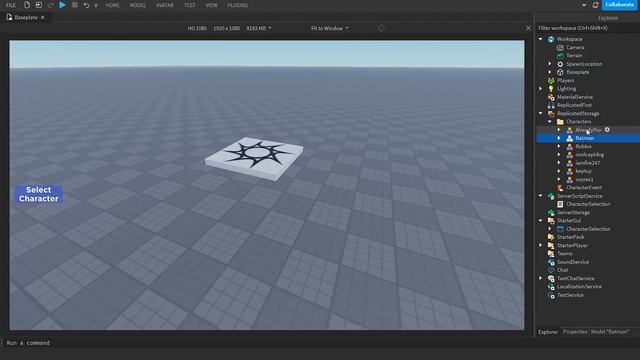640x360 pixels.
Task: Click the Filter workspace search field
Action: click(x=588, y=28)
